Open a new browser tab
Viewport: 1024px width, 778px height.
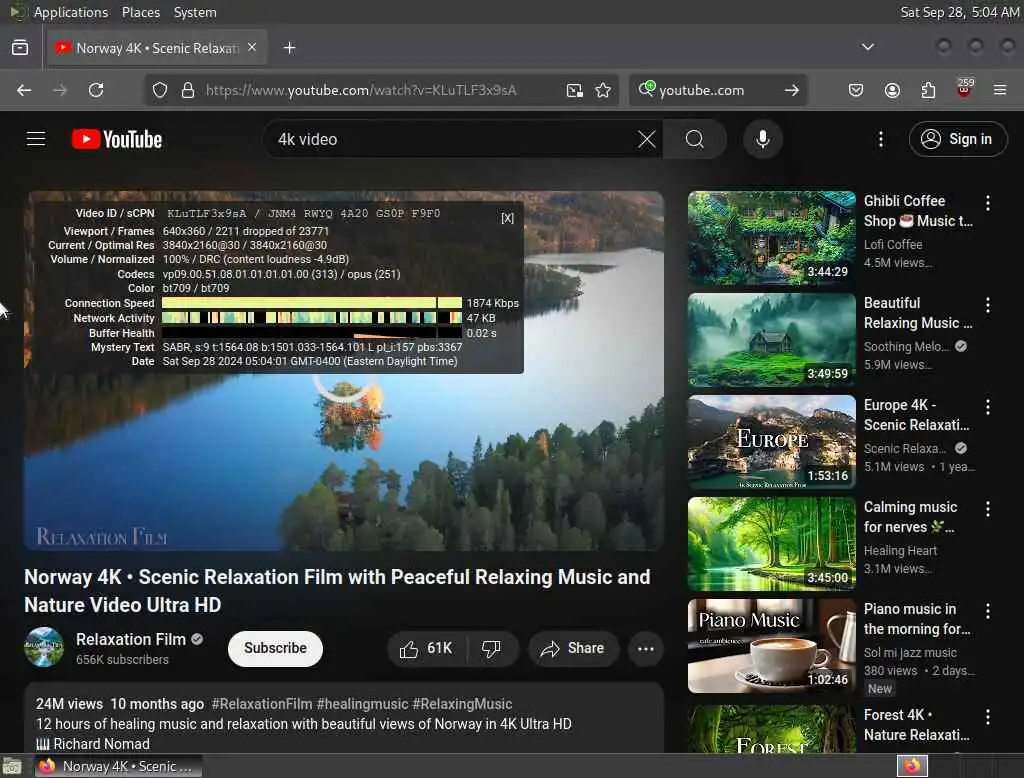[289, 48]
